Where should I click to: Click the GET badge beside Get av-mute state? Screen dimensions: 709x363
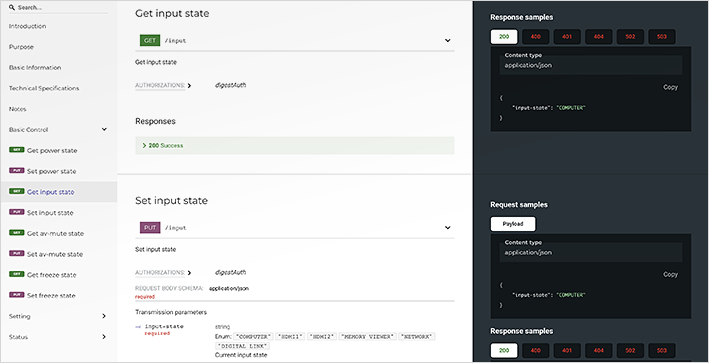coord(16,233)
